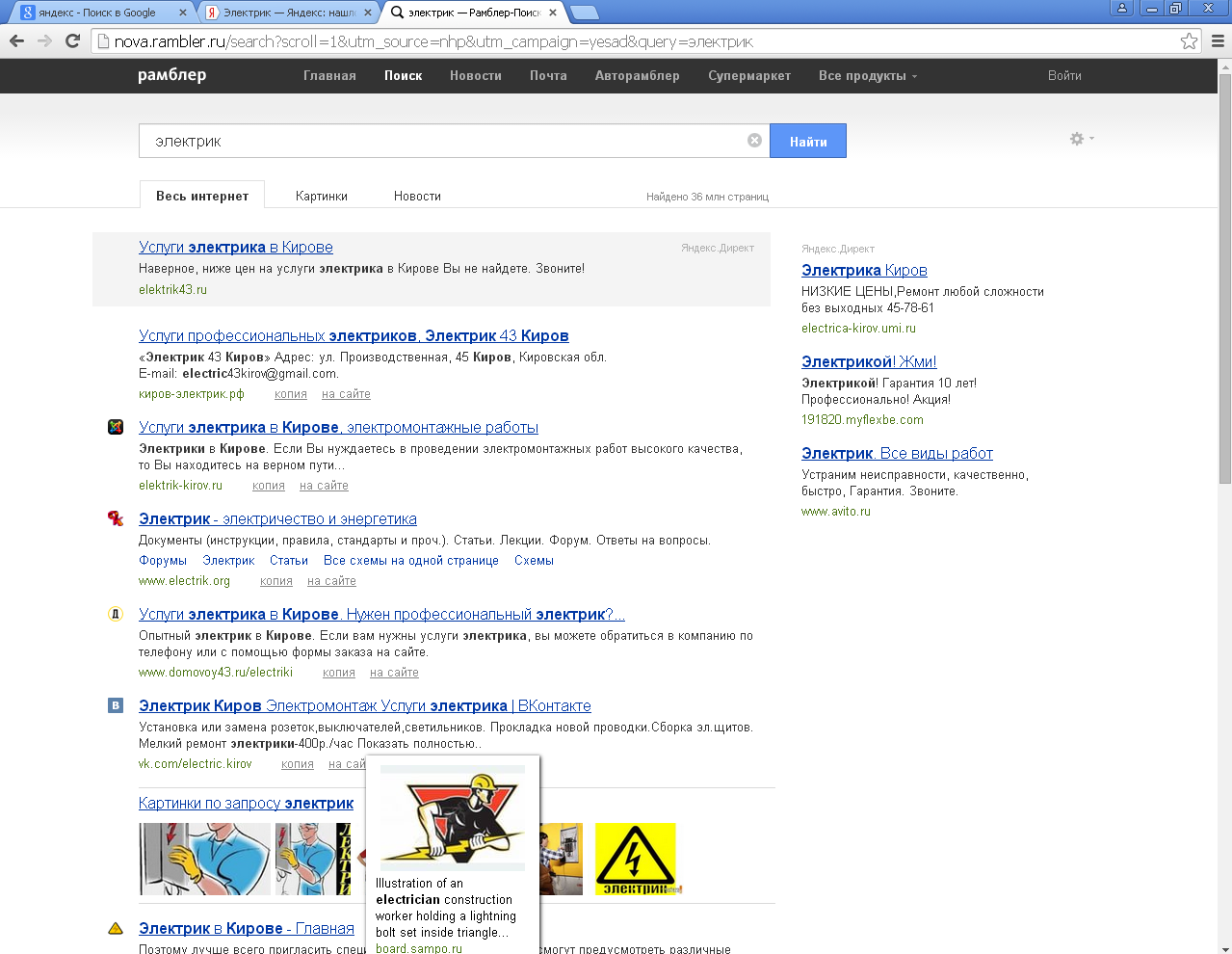Screen dimensions: 1232x954
Task: Select Весь интернет search tab
Action: click(x=202, y=196)
